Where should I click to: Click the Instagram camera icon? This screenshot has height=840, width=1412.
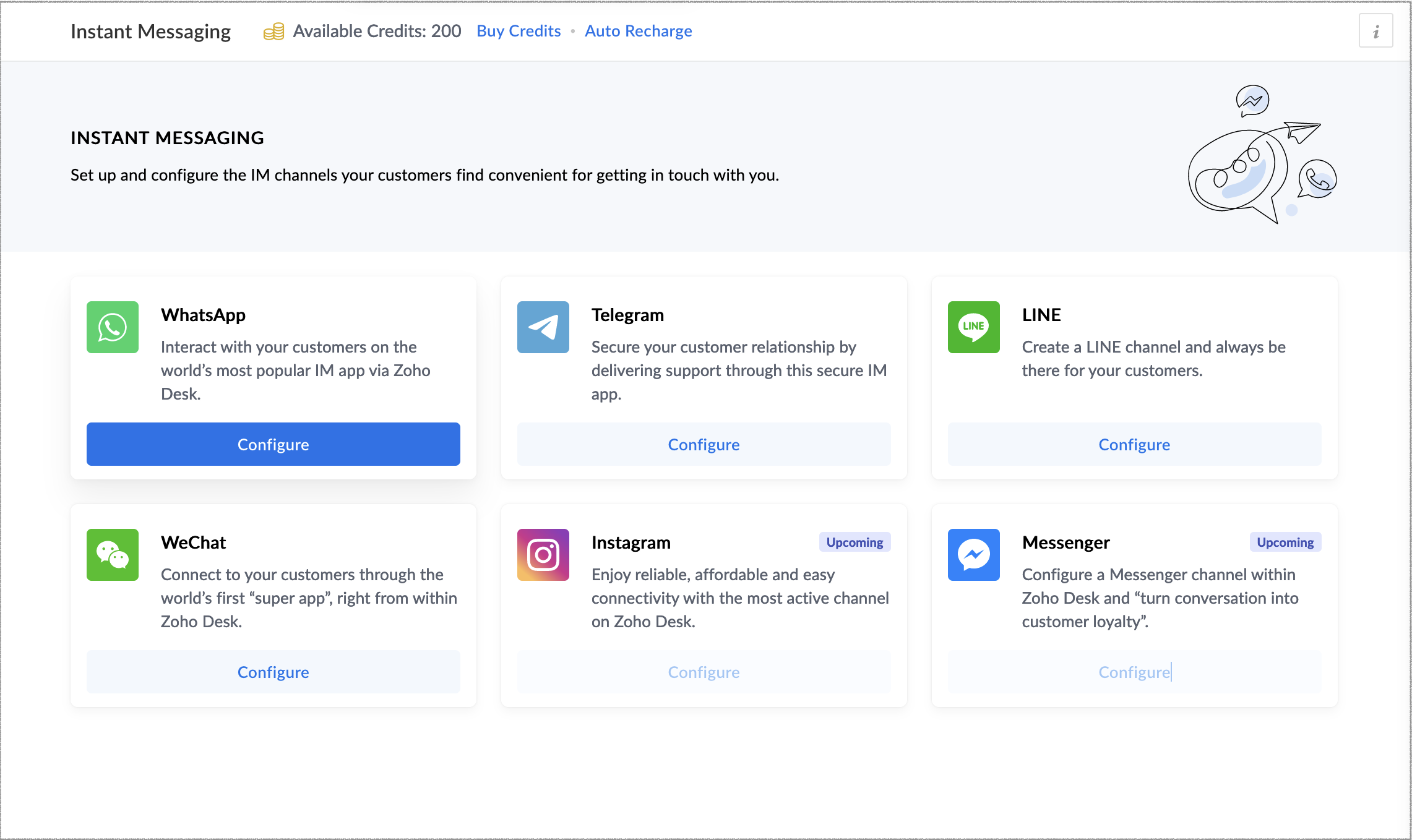[543, 555]
